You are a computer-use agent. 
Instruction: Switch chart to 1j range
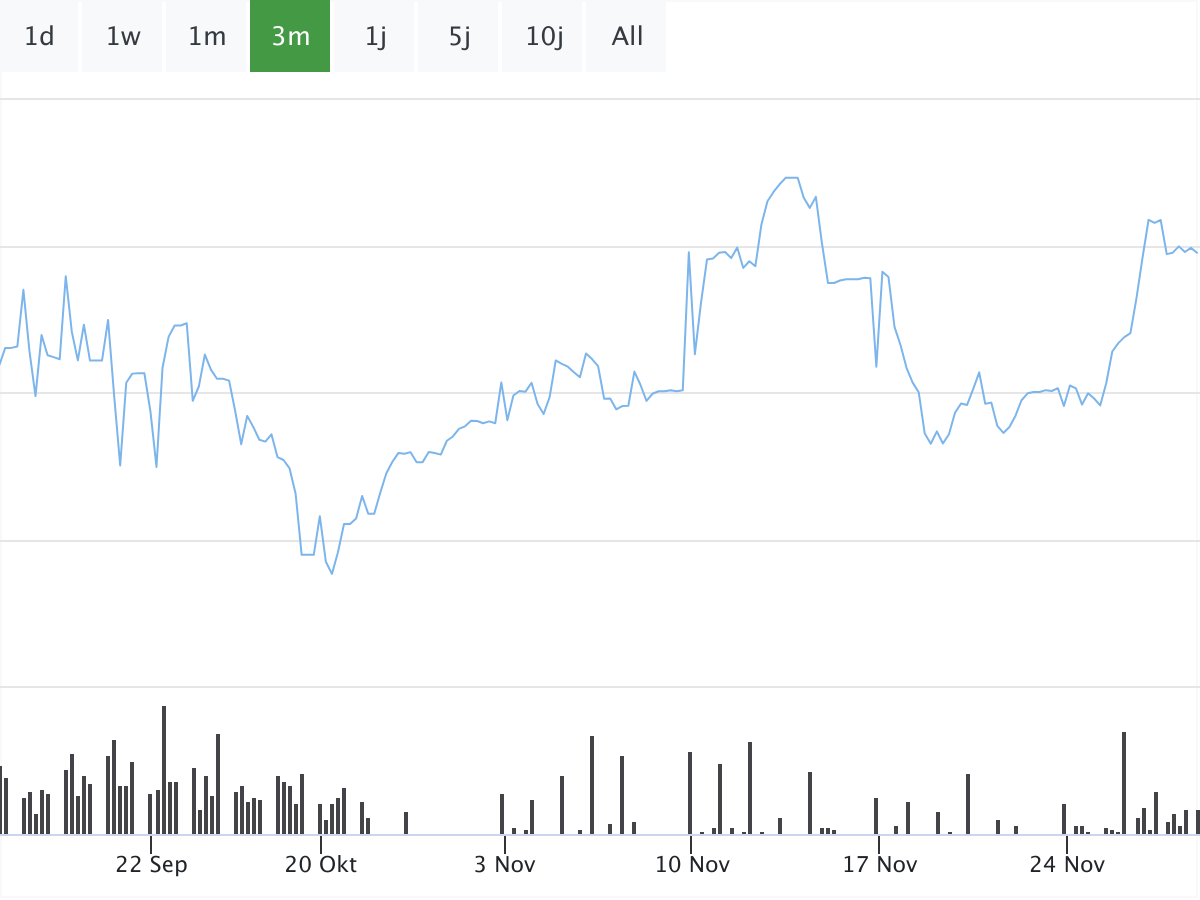[x=375, y=37]
